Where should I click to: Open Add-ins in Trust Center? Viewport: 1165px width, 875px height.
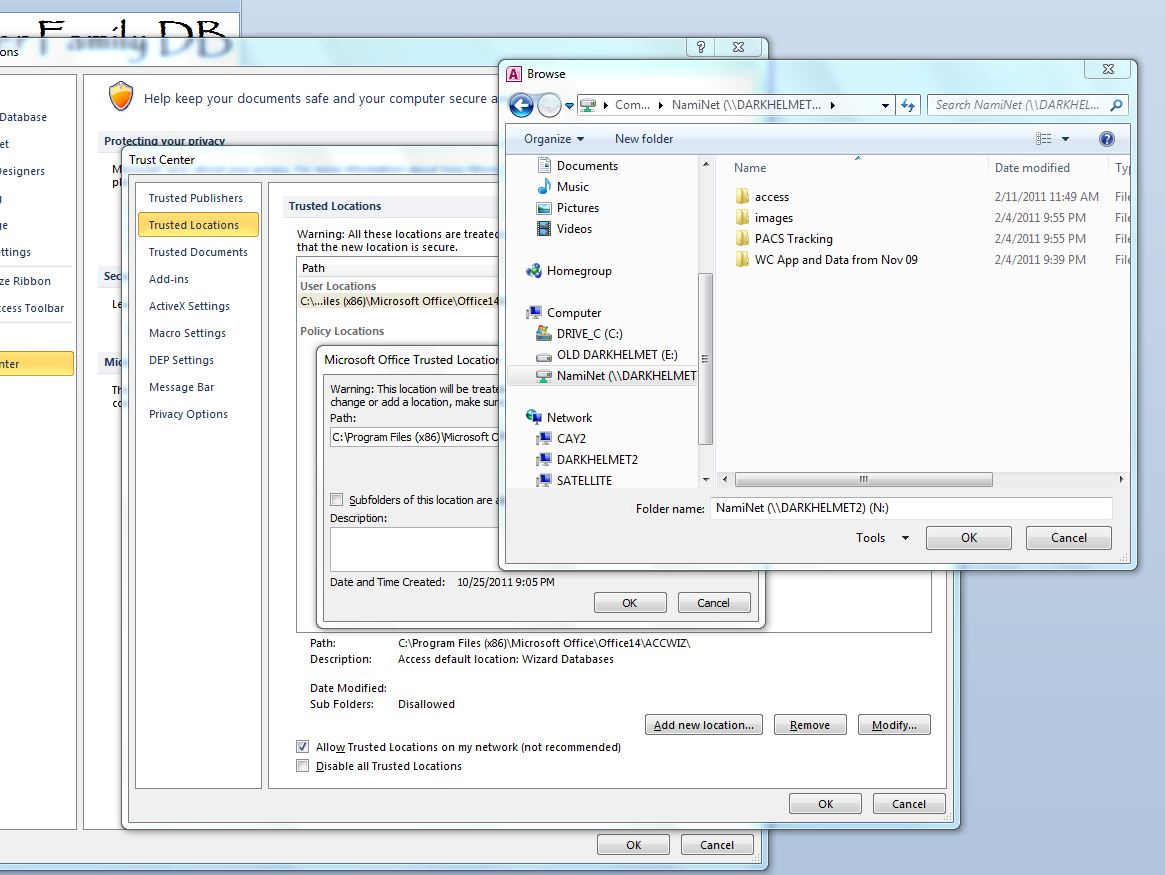[x=169, y=279]
